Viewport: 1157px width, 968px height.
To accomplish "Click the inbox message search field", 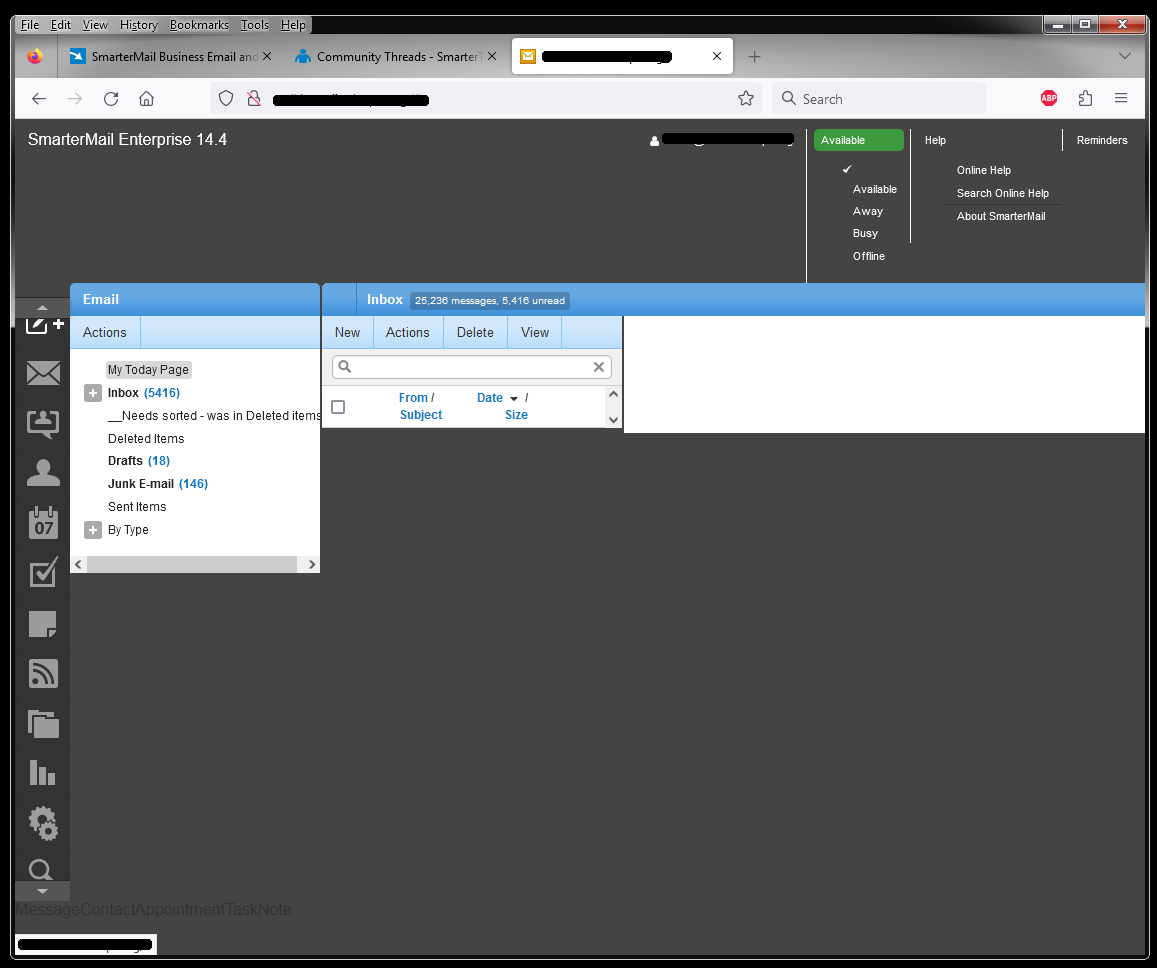I will pos(471,367).
